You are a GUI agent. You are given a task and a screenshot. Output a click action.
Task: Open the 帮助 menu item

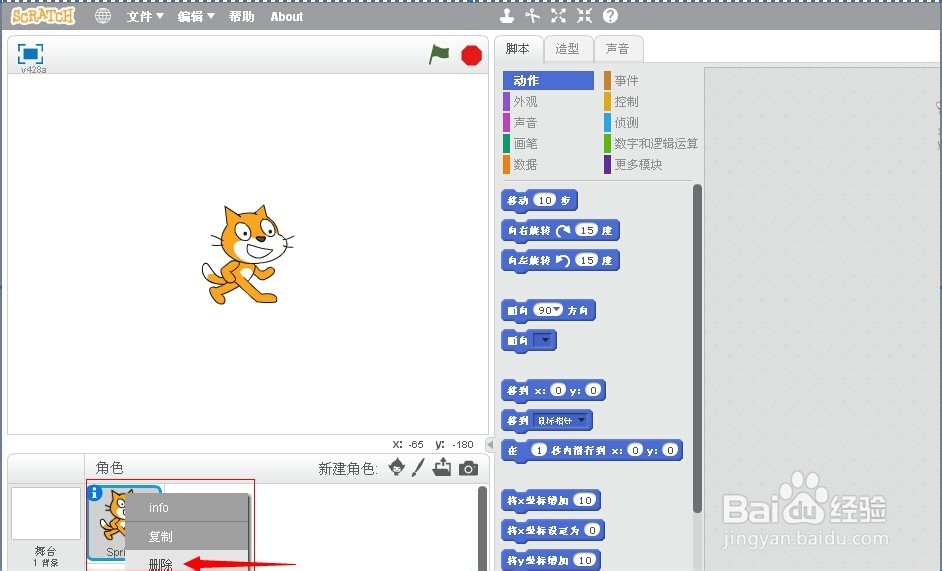(242, 17)
